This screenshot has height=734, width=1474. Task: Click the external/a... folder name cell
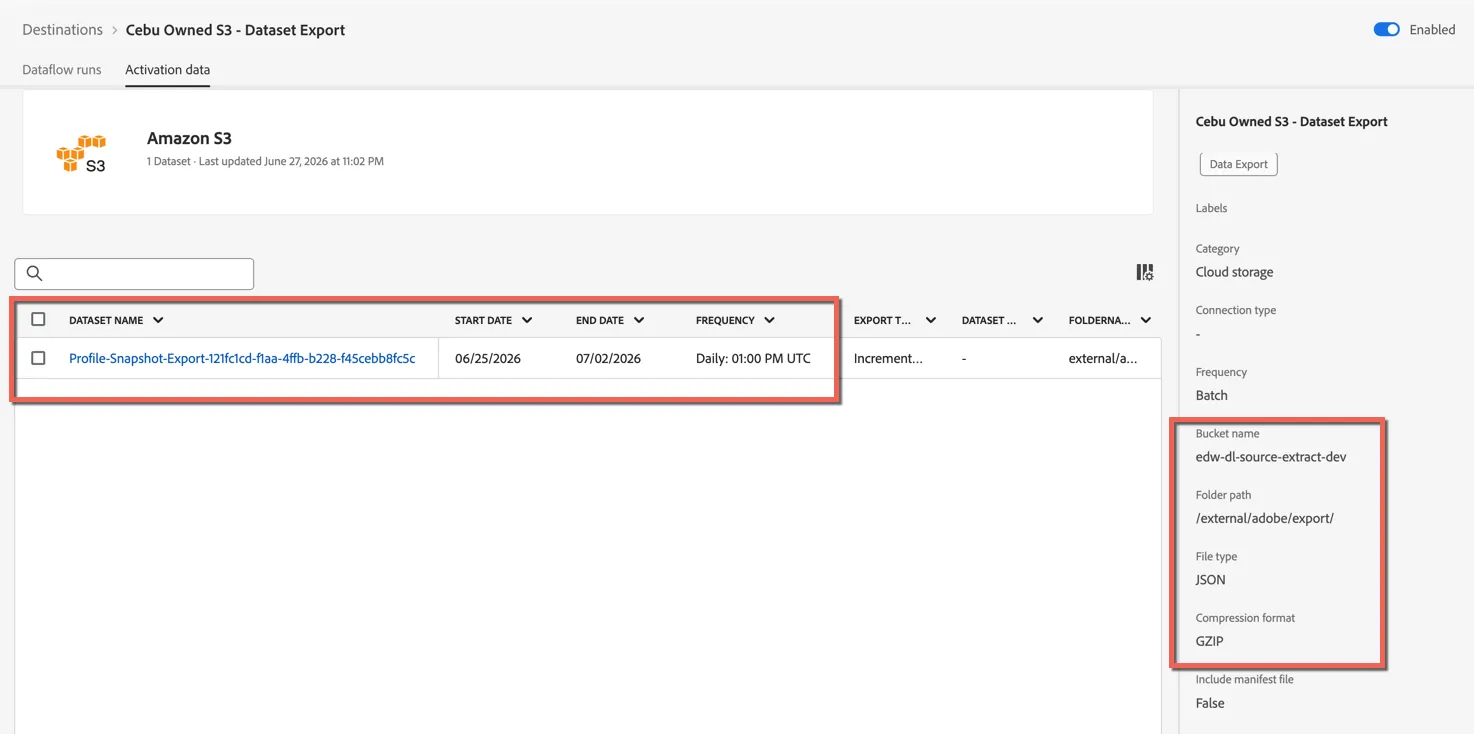coord(1103,358)
